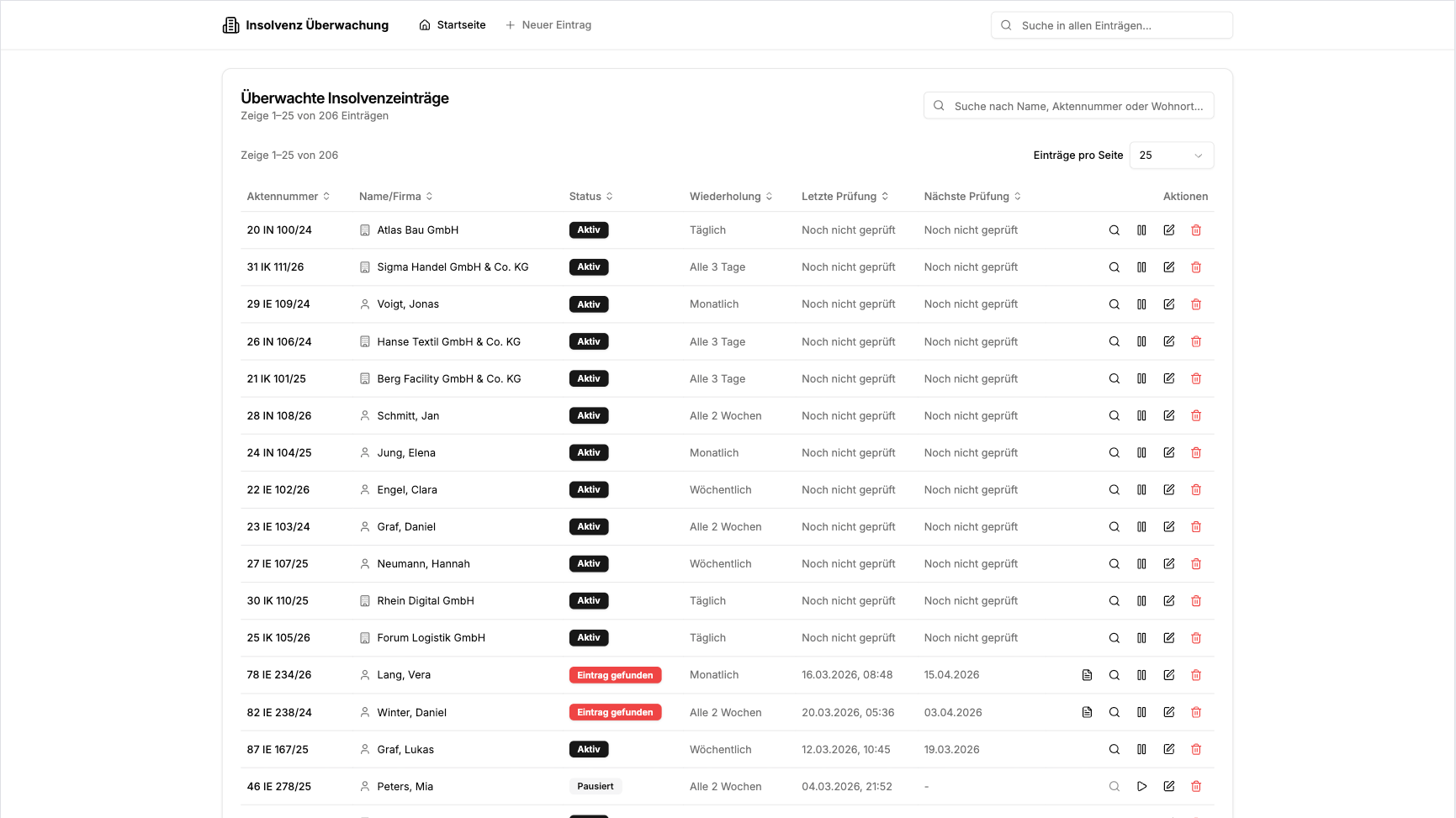Run search check for Voigt, Jonas

pyautogui.click(x=1114, y=304)
